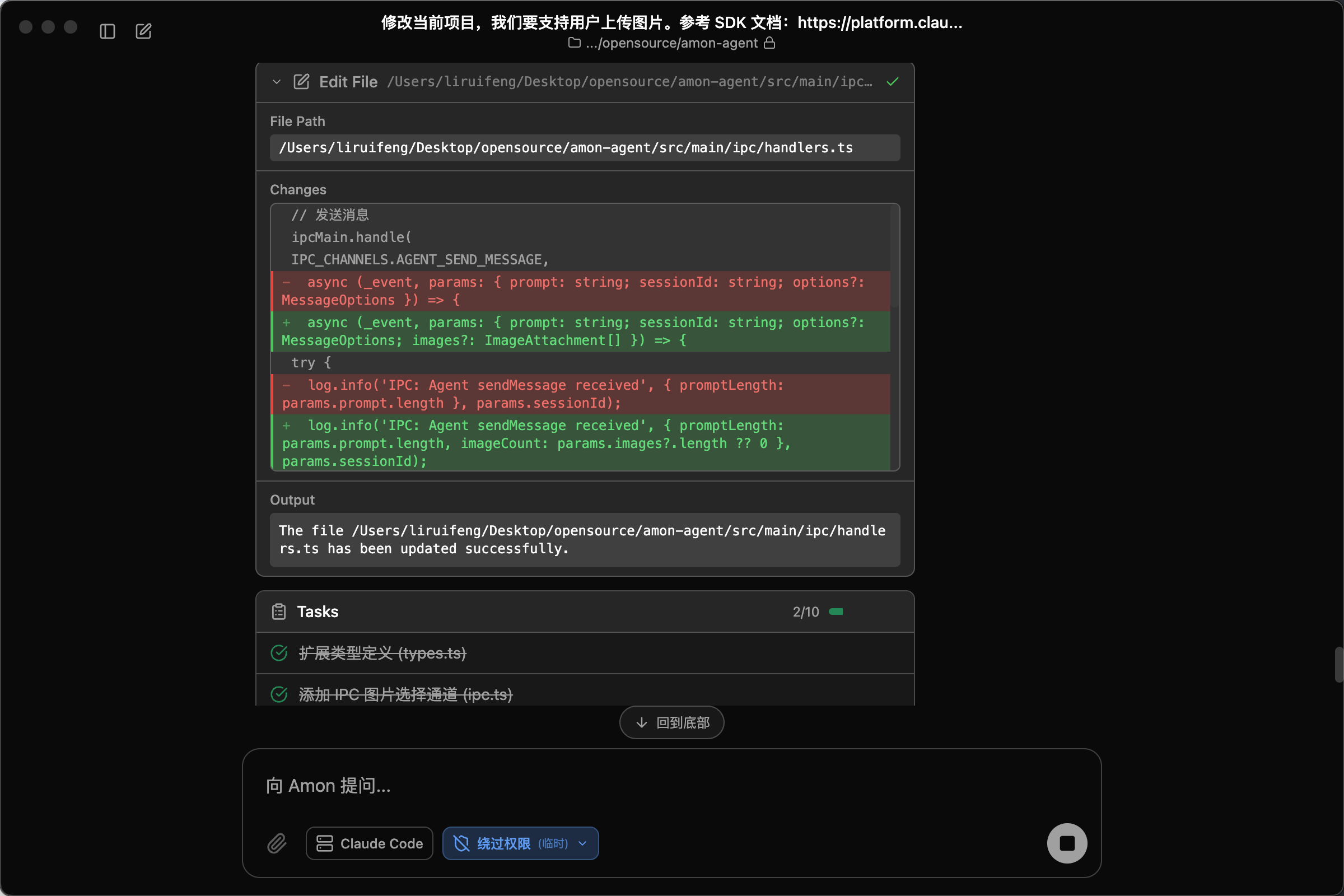1344x896 pixels.
Task: Click the scroll to bottom button
Action: click(x=671, y=722)
